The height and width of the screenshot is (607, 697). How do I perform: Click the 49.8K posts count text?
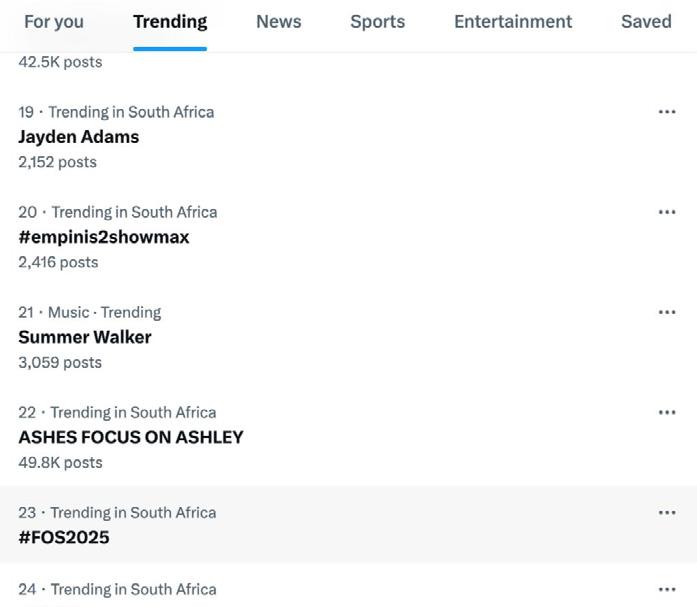[60, 462]
